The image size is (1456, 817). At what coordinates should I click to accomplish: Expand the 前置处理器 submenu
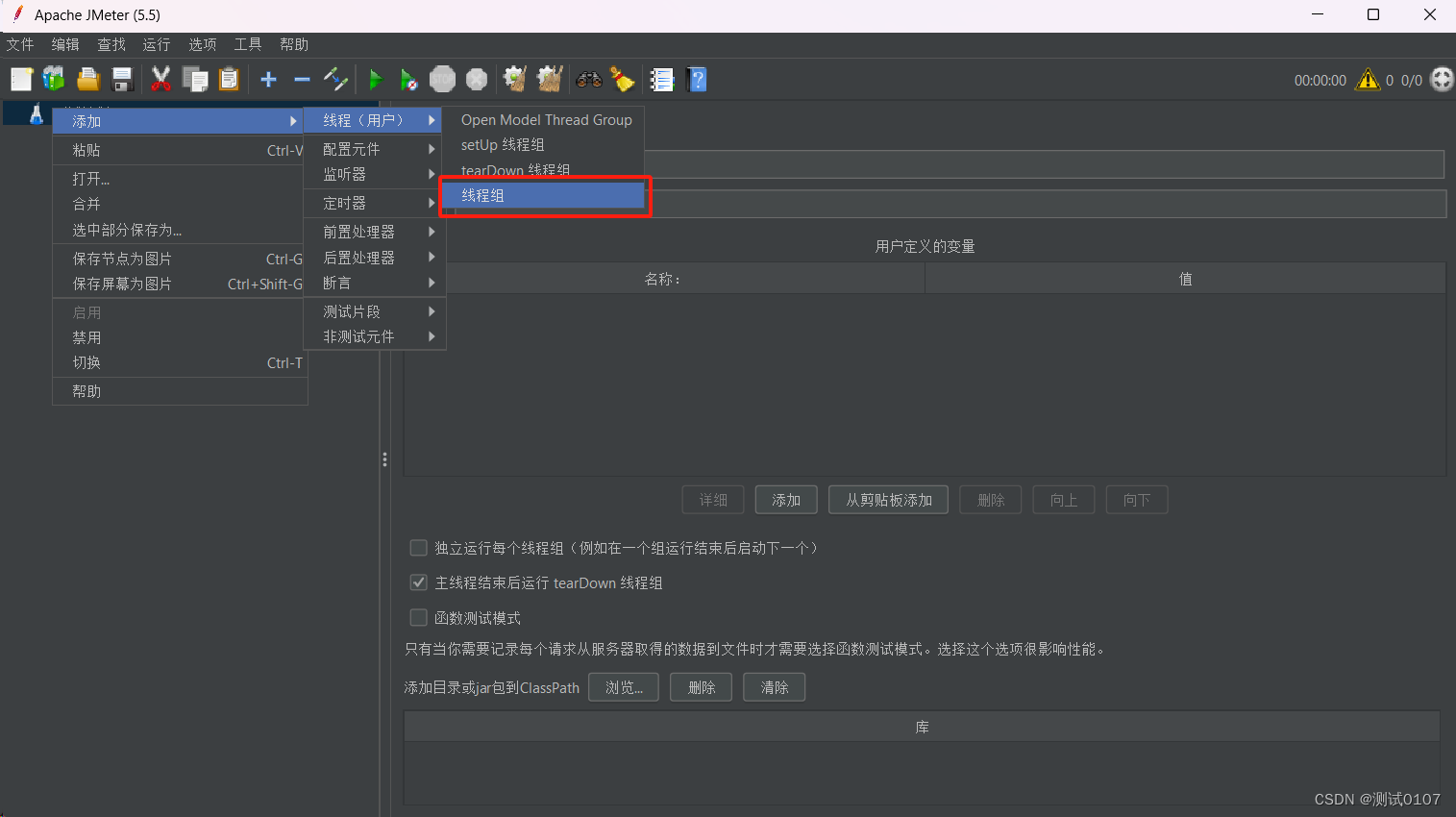tap(373, 232)
